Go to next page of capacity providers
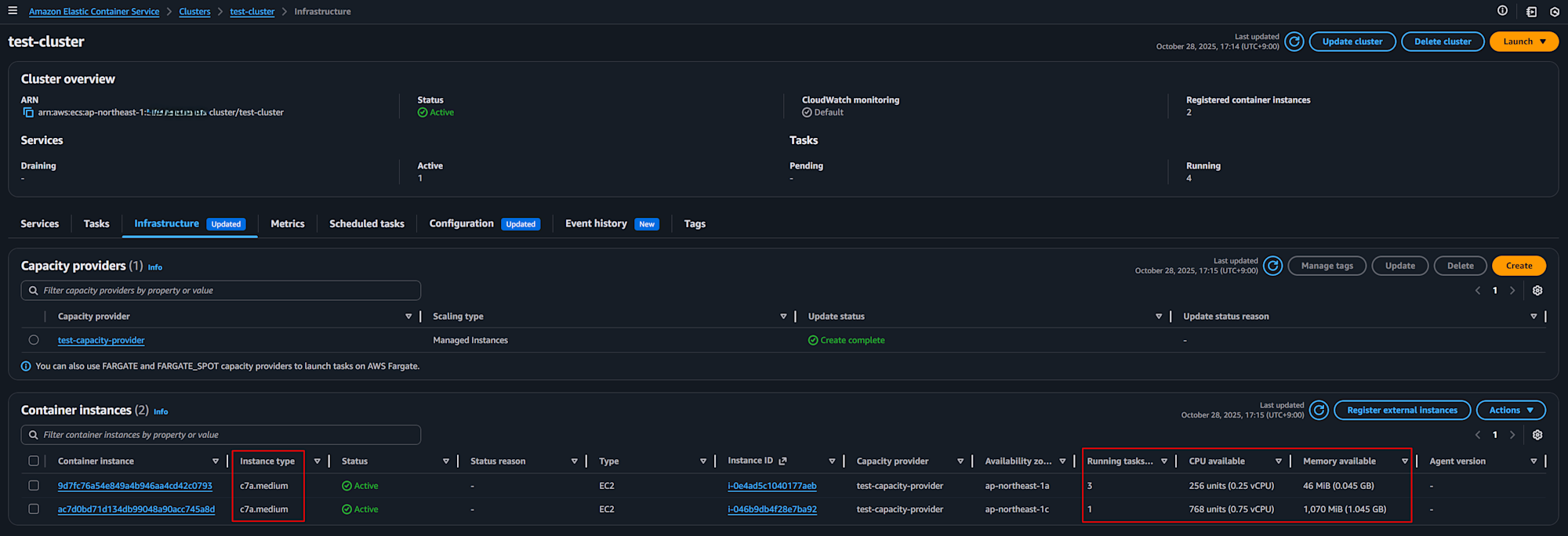The width and height of the screenshot is (1568, 536). click(x=1512, y=291)
